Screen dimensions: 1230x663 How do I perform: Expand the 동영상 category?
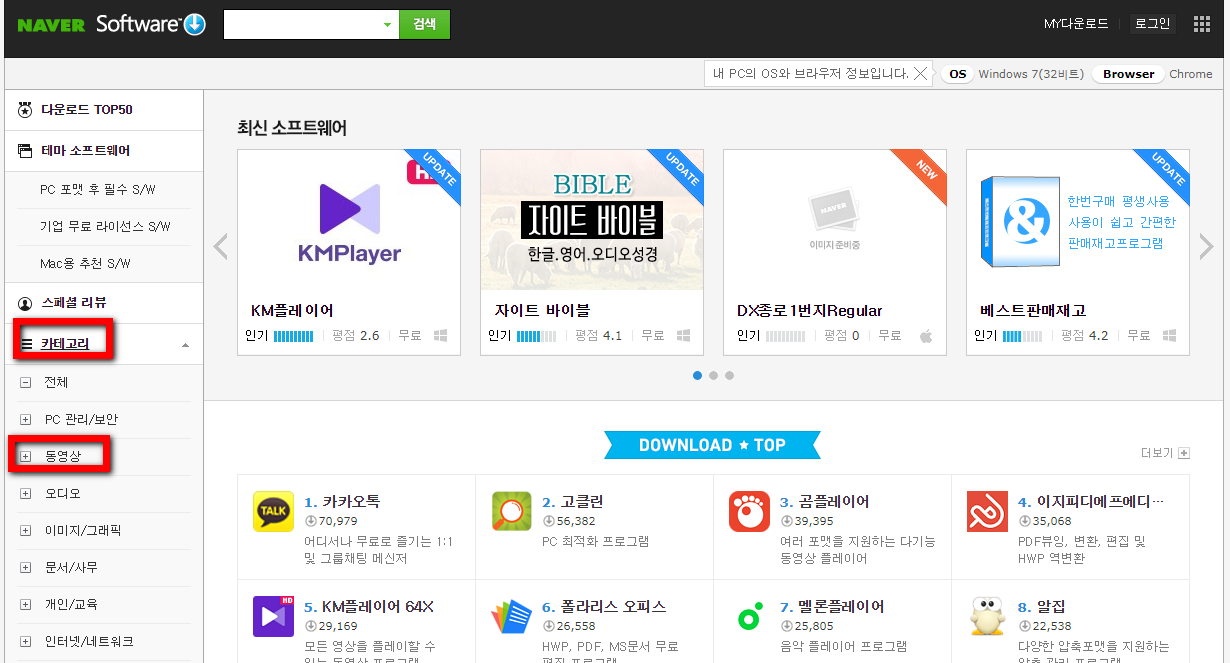tap(26, 457)
